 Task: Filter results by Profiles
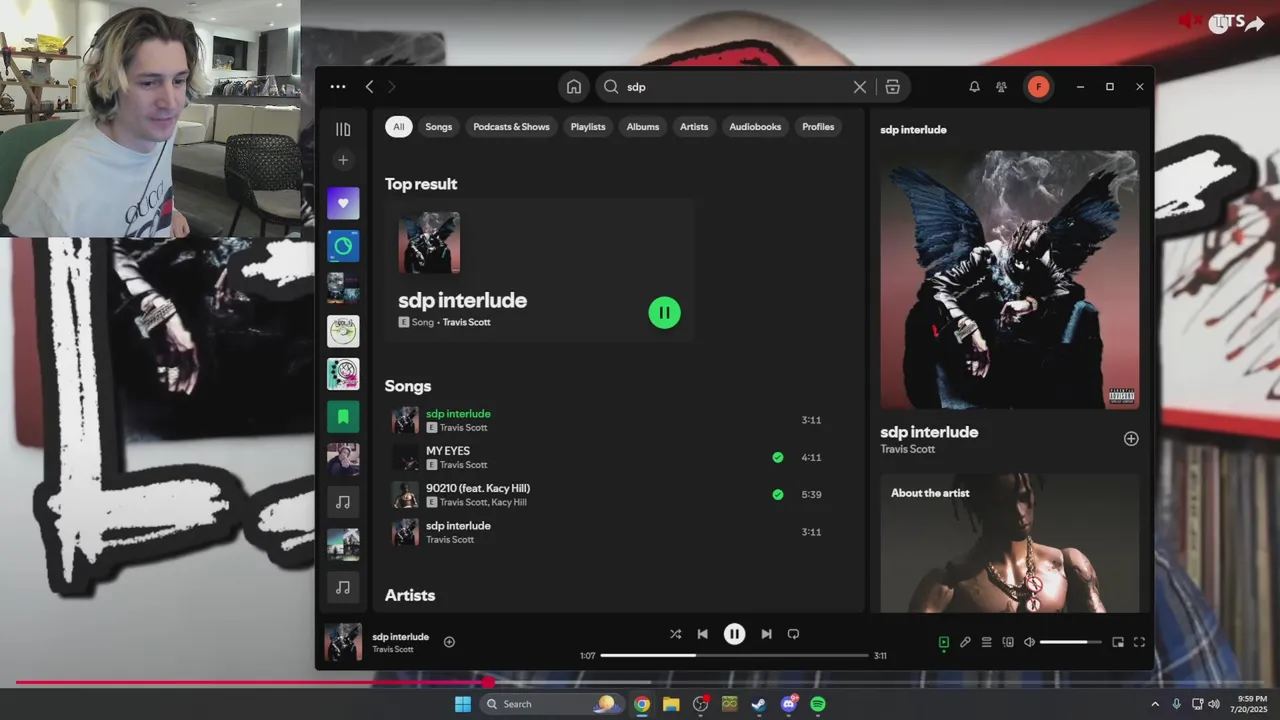[818, 127]
